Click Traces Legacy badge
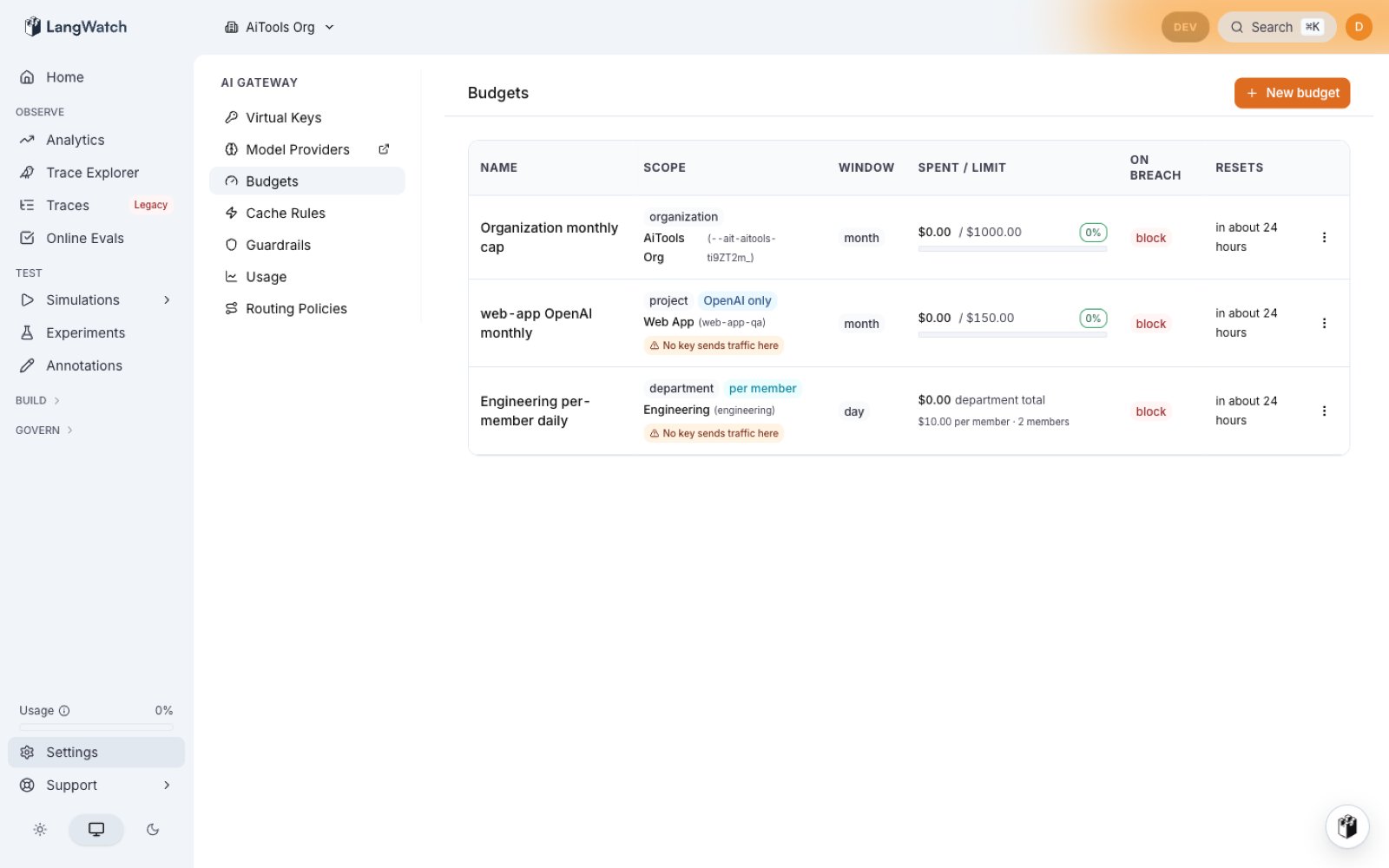The width and height of the screenshot is (1389, 868). [150, 205]
